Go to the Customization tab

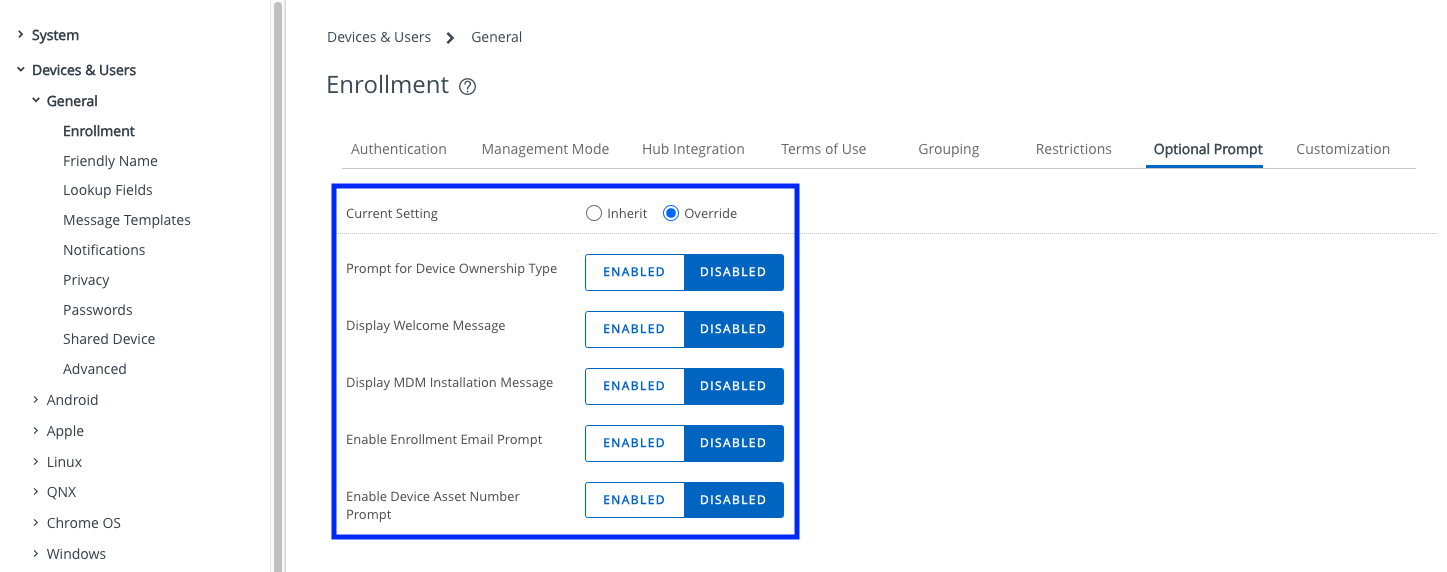(1342, 149)
